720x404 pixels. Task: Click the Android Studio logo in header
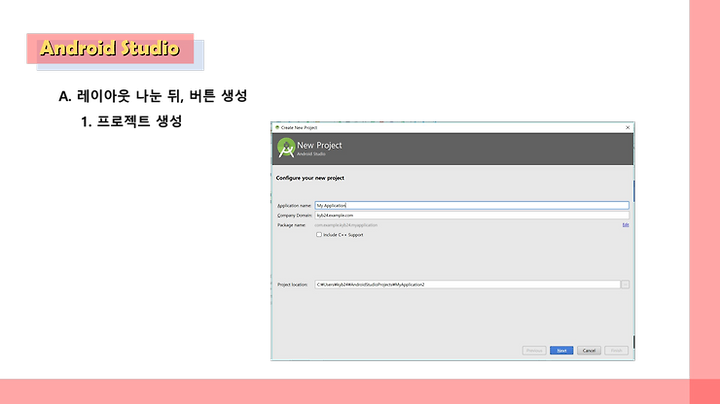pos(286,148)
